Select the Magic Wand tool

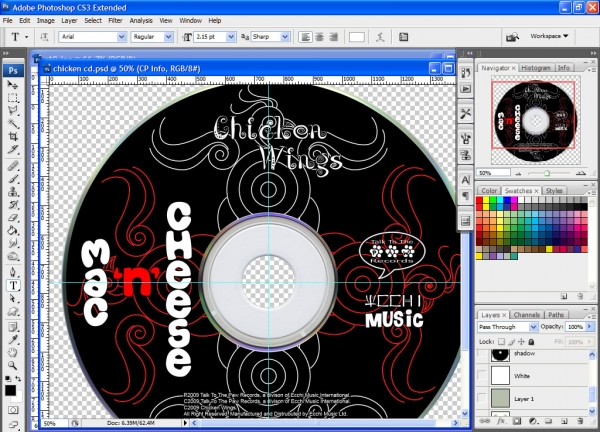click(x=13, y=123)
